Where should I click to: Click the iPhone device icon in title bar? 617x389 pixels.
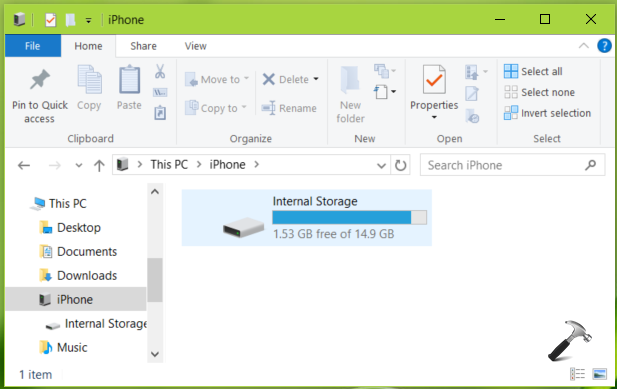(19, 19)
